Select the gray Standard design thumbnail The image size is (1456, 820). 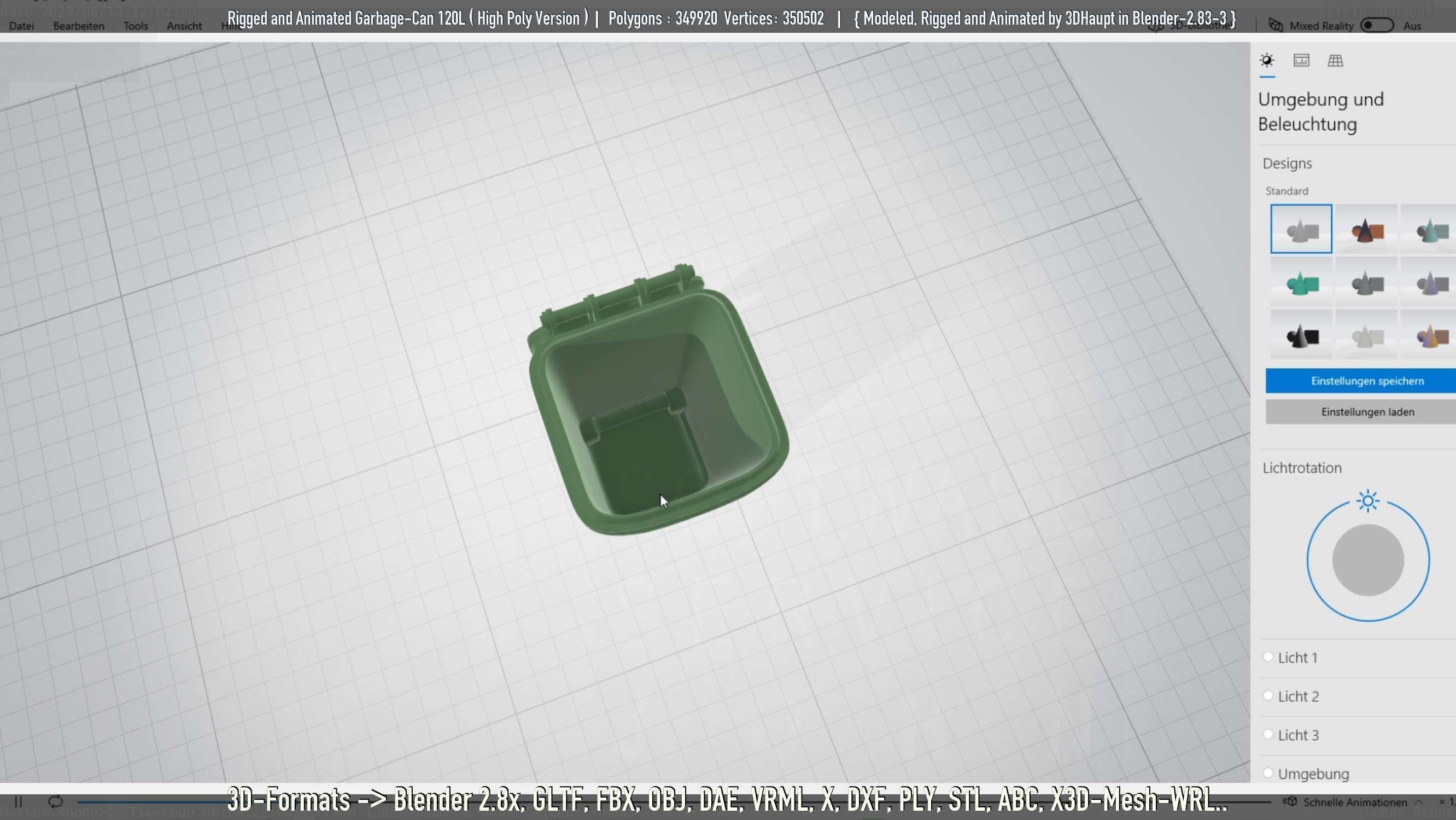[x=1301, y=229]
